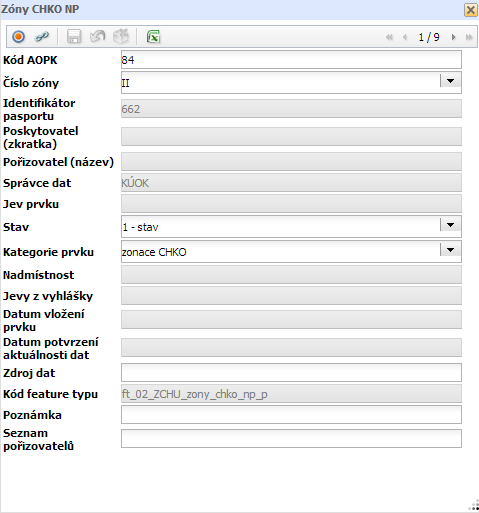This screenshot has width=479, height=513.
Task: Undo edits with the curved arrow icon
Action: point(97,36)
